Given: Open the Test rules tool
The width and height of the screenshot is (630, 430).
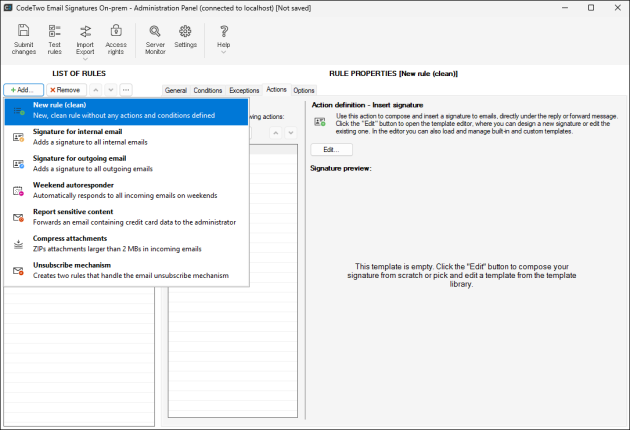Looking at the screenshot, I should (x=54, y=38).
